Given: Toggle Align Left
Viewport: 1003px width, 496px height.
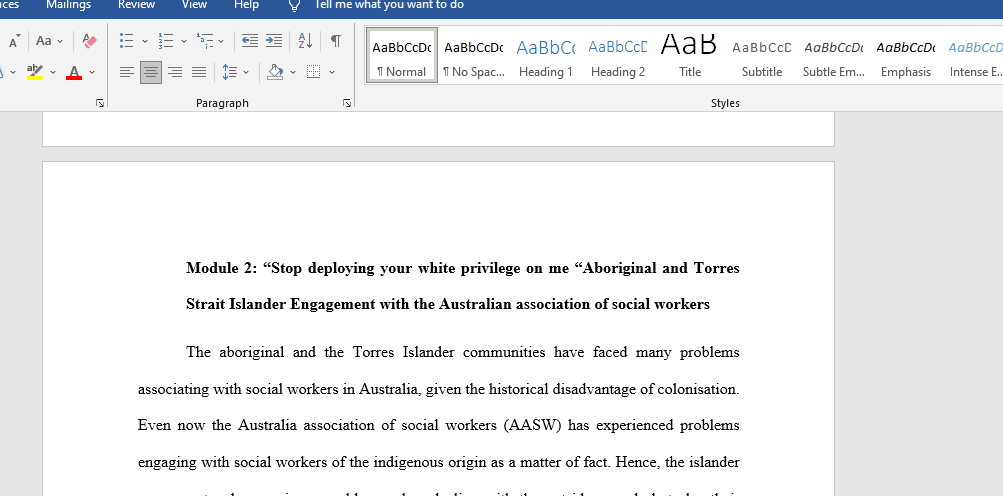Looking at the screenshot, I should pos(127,72).
